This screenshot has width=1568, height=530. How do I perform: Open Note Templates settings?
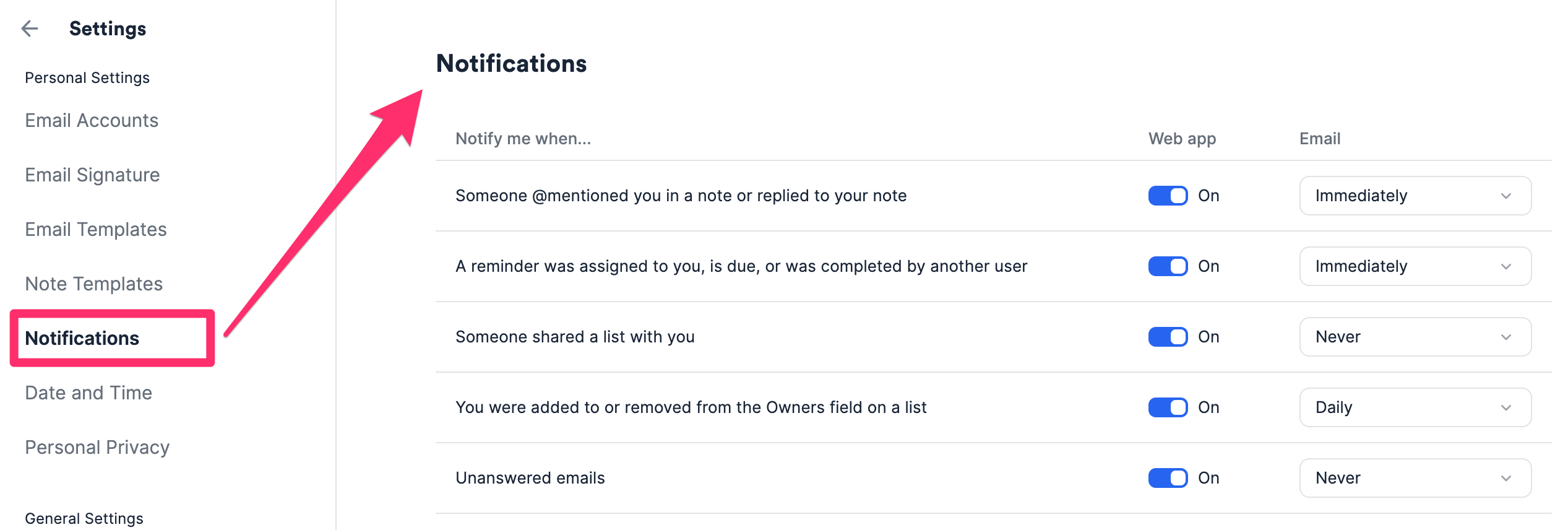pyautogui.click(x=93, y=284)
